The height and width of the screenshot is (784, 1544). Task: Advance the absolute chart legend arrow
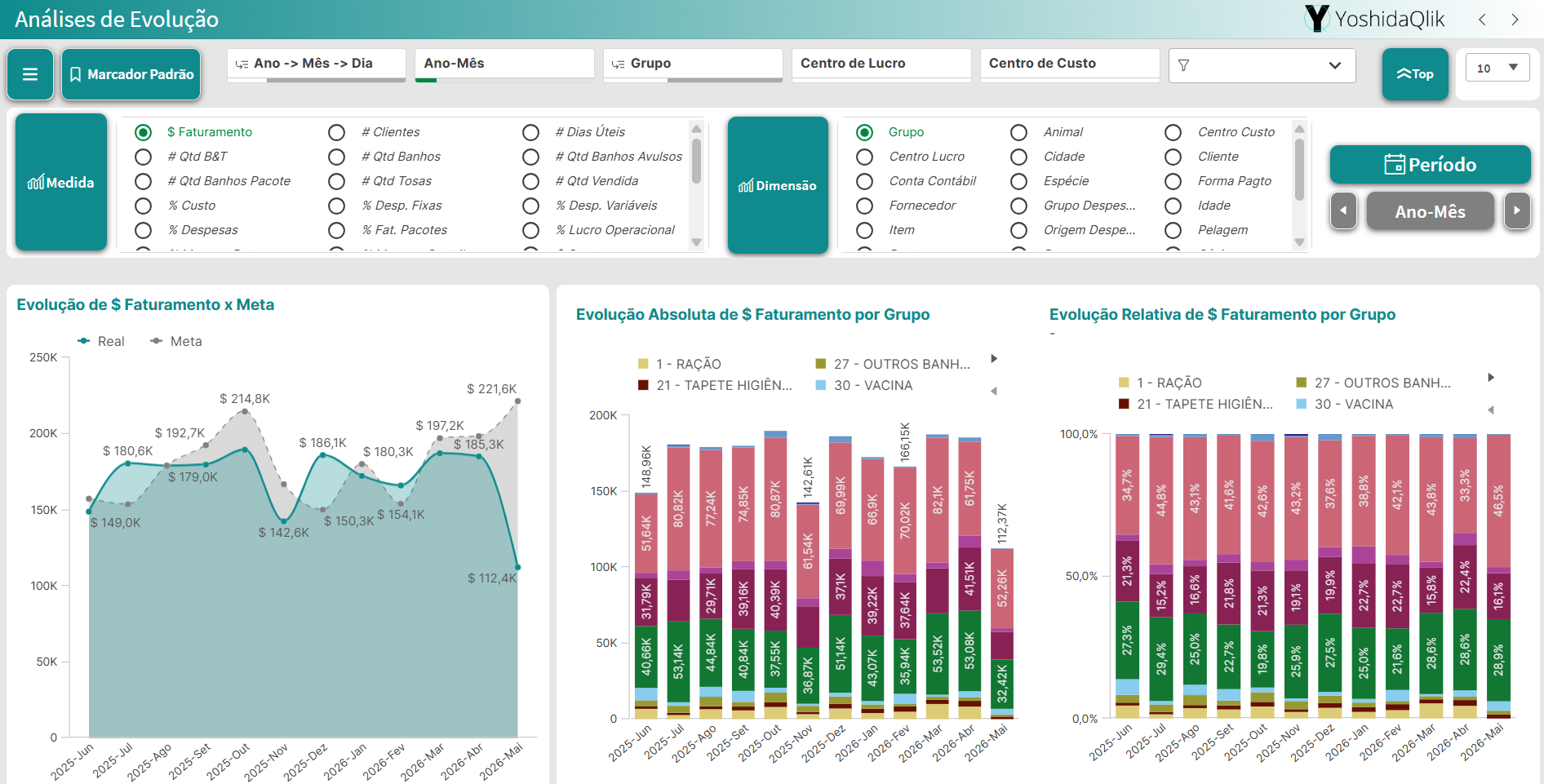pyautogui.click(x=994, y=359)
